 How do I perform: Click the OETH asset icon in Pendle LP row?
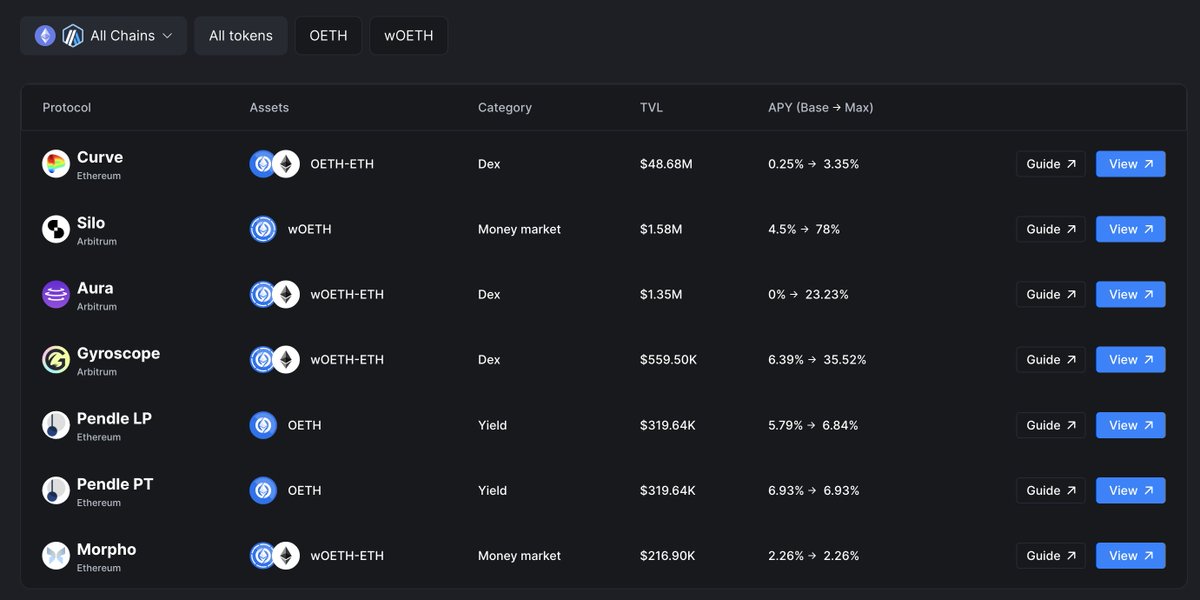tap(263, 425)
